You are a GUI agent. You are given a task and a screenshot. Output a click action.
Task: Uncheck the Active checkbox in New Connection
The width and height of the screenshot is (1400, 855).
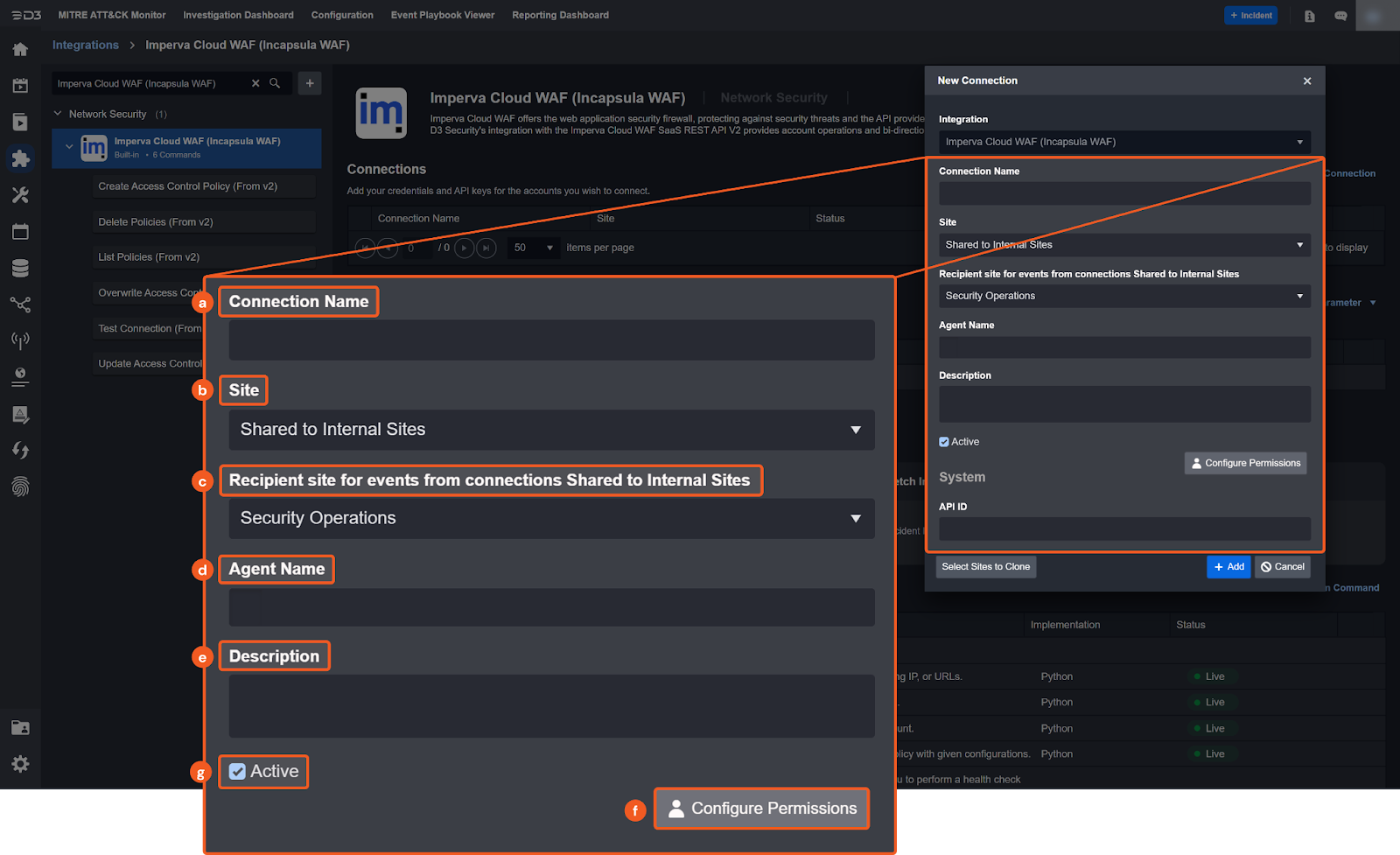pos(943,442)
